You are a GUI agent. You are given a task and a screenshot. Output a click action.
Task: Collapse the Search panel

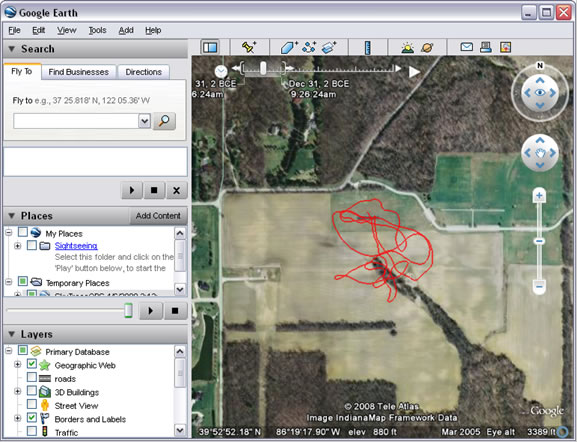(x=12, y=49)
